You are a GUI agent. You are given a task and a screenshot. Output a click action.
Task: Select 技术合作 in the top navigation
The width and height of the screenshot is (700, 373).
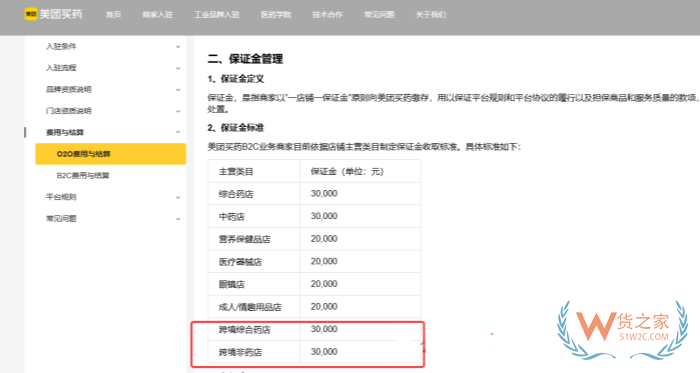[x=327, y=15]
